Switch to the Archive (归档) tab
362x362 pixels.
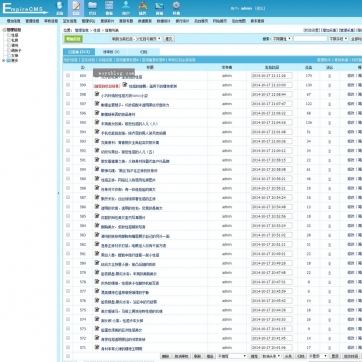(144, 52)
